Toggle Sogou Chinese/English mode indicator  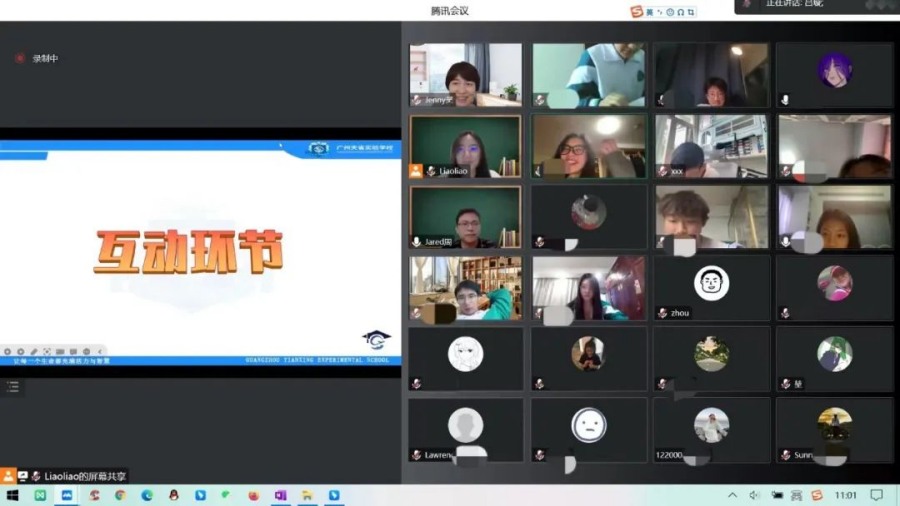tap(650, 12)
